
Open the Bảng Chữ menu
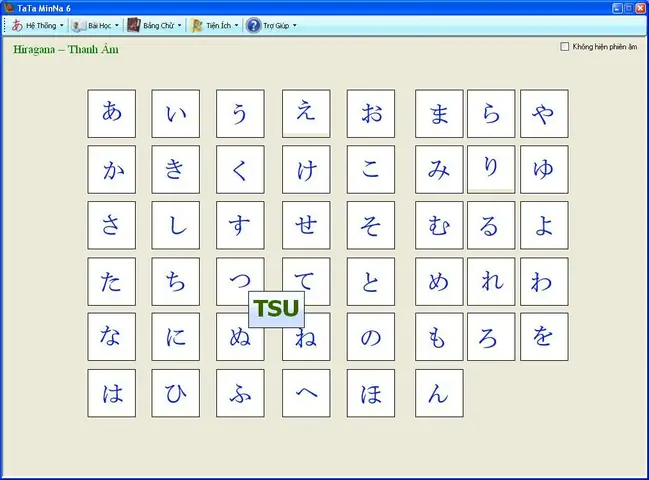[154, 26]
